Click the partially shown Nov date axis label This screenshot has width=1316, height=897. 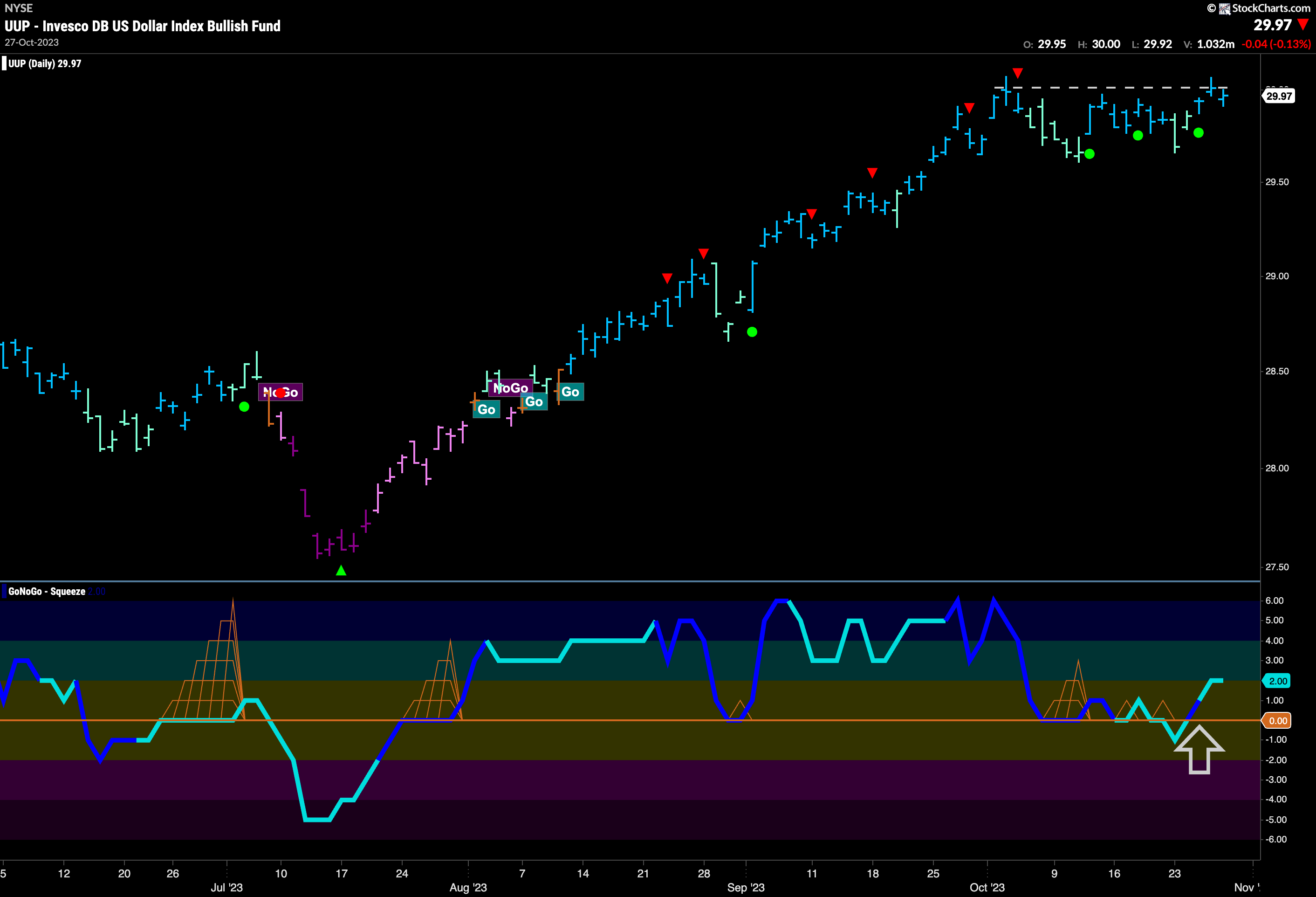click(1247, 887)
